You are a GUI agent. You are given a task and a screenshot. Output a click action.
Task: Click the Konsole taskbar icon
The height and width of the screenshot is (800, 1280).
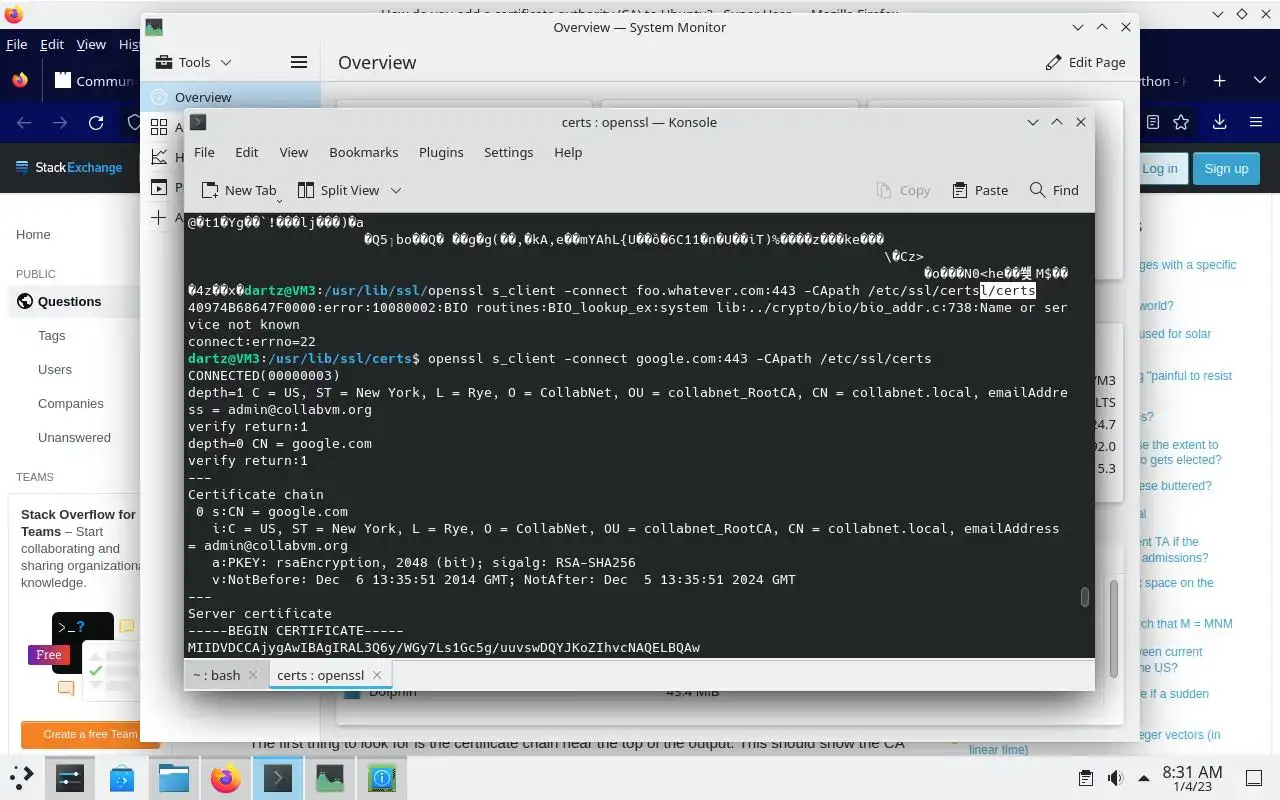coord(278,777)
